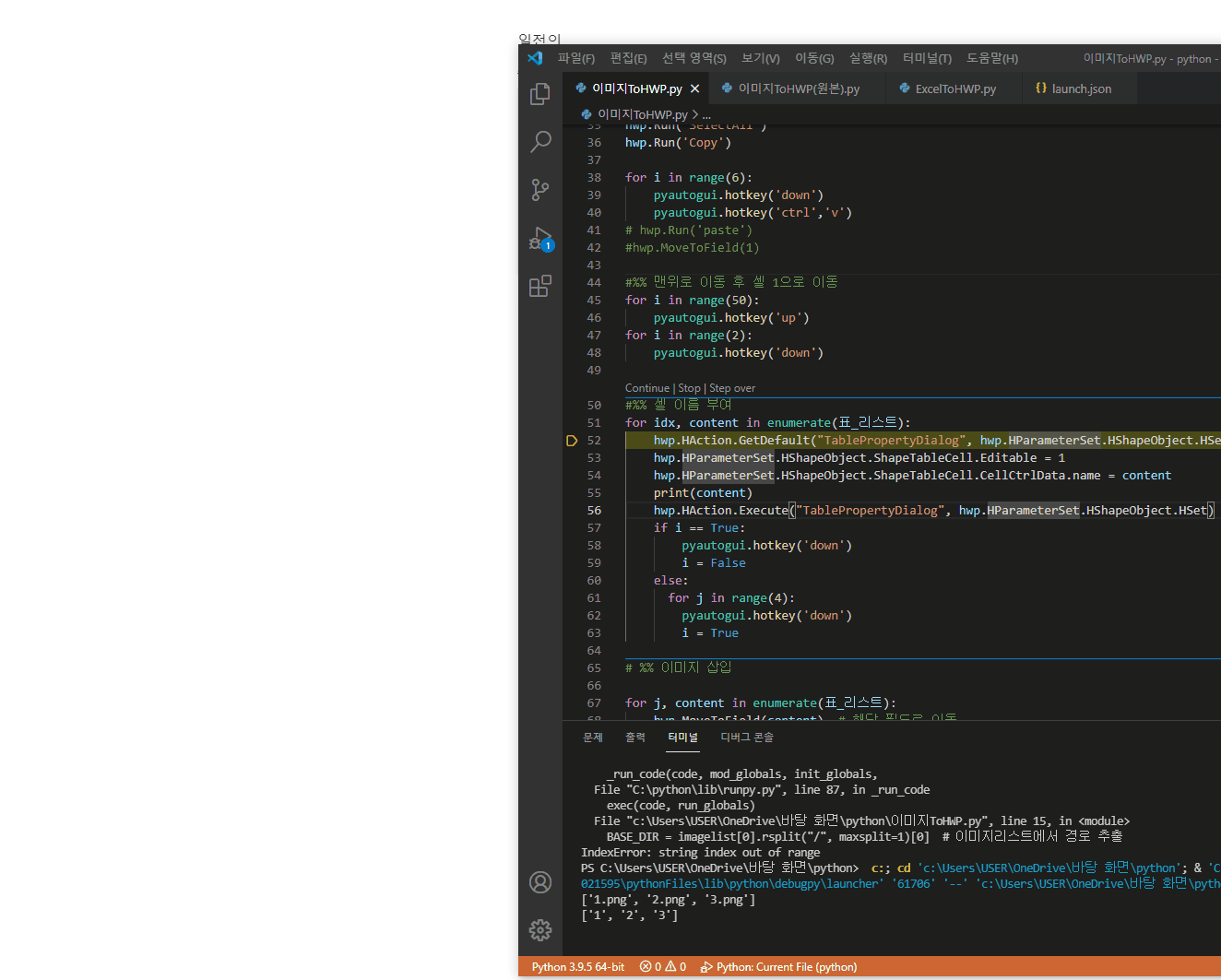This screenshot has height=980, width=1221.
Task: Open the Accounts menu icon
Action: [540, 882]
